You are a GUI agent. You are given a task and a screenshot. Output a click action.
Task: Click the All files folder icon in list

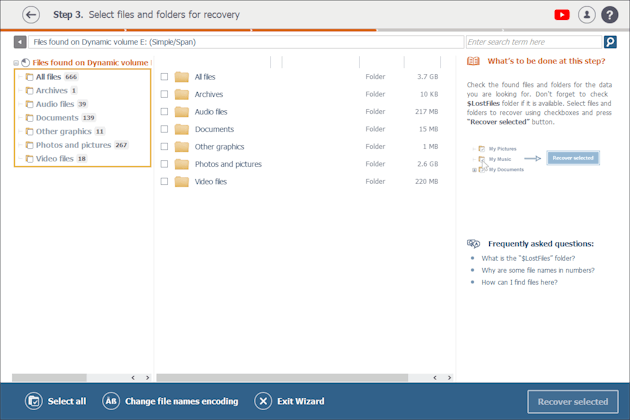tap(182, 76)
